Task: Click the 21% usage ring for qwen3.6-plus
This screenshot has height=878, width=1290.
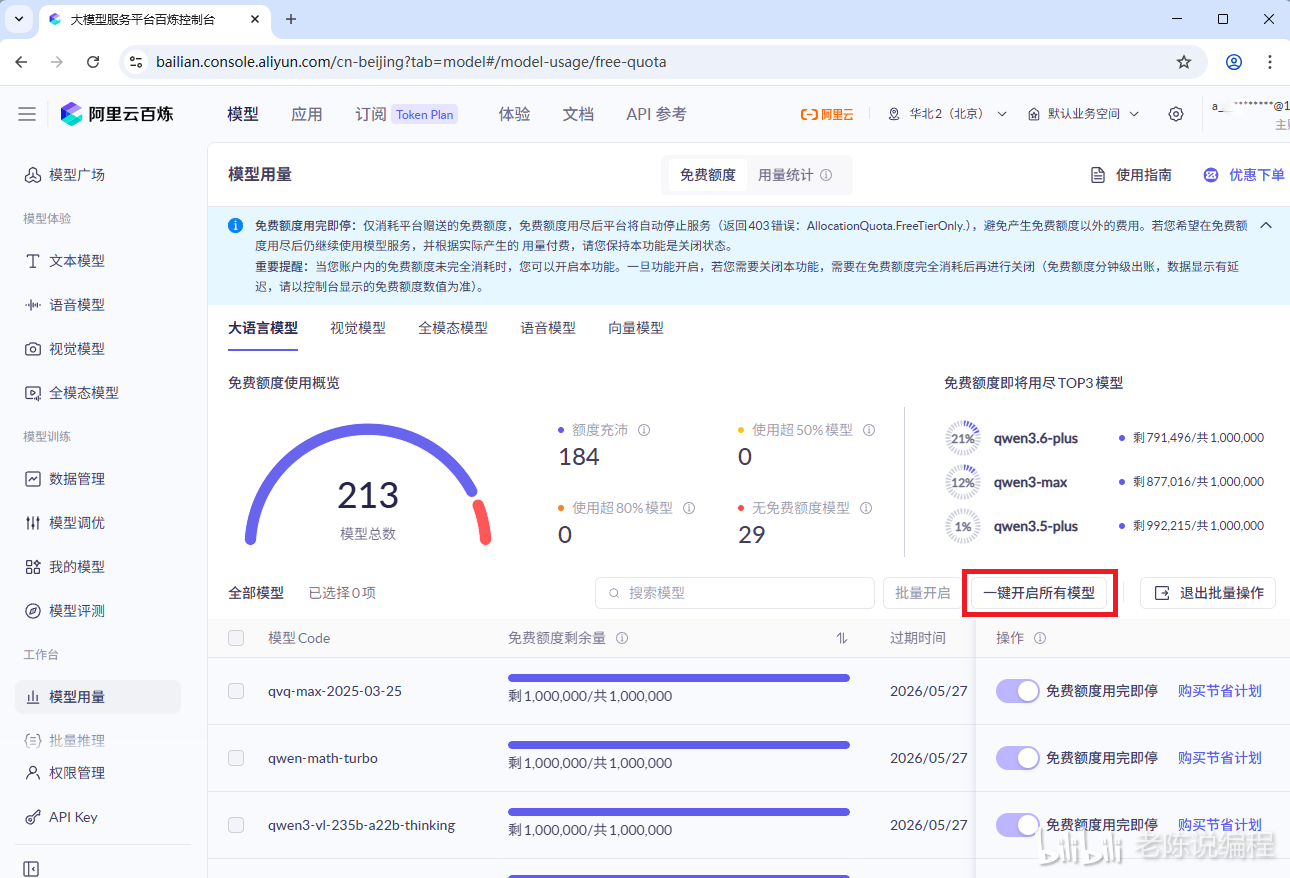Action: tap(962, 438)
